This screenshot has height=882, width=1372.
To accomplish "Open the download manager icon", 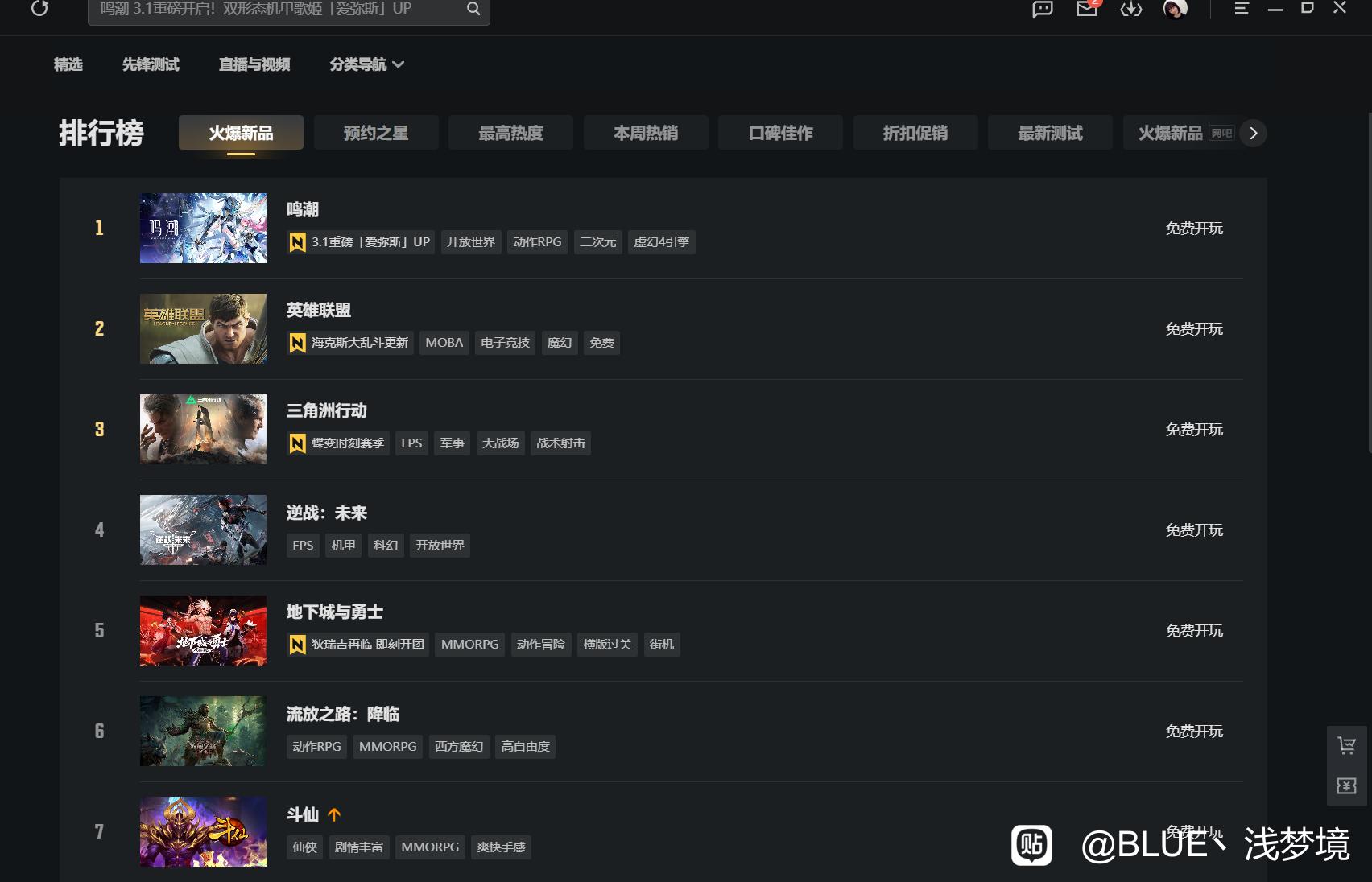I will [x=1131, y=9].
